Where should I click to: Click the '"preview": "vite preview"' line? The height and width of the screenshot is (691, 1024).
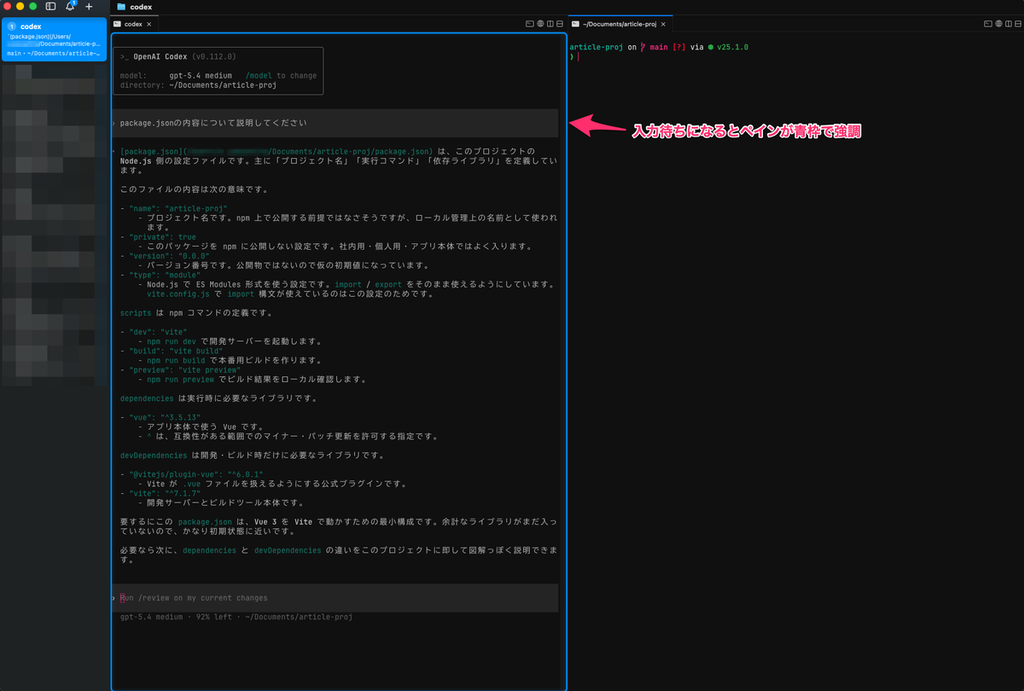pyautogui.click(x=185, y=370)
